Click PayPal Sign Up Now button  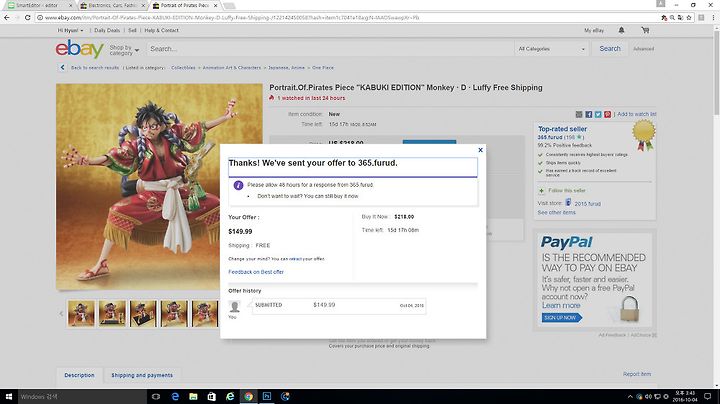pyautogui.click(x=562, y=318)
